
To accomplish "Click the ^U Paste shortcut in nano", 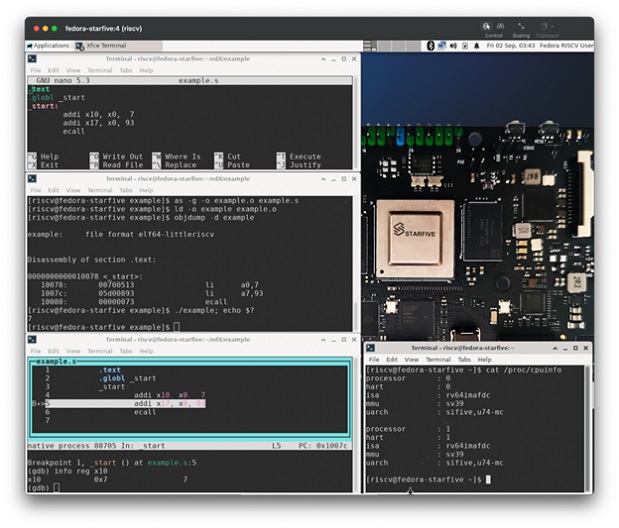I will point(232,165).
